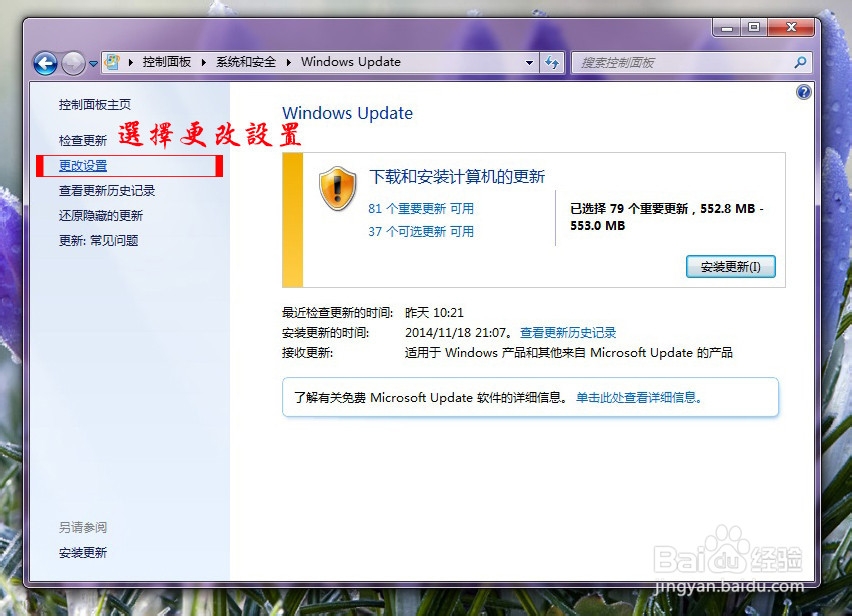Open help with the blue question mark
This screenshot has width=852, height=616.
pos(804,92)
